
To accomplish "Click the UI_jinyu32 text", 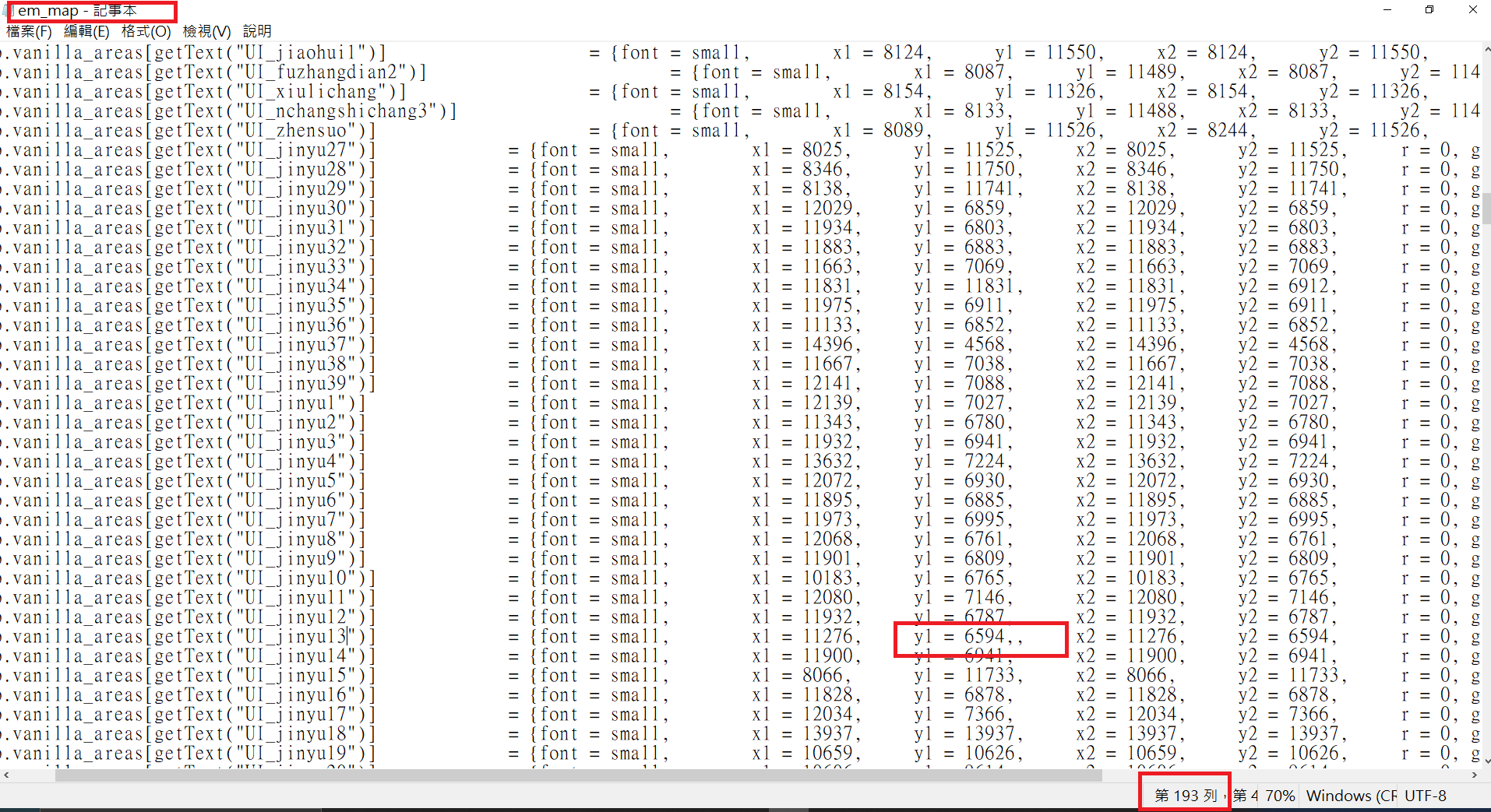I will (x=296, y=248).
